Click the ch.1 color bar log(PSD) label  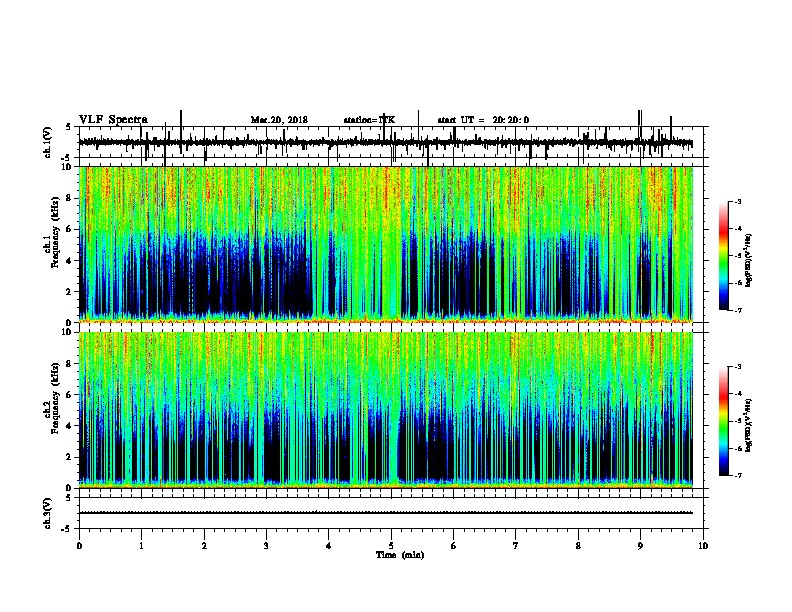pos(748,261)
